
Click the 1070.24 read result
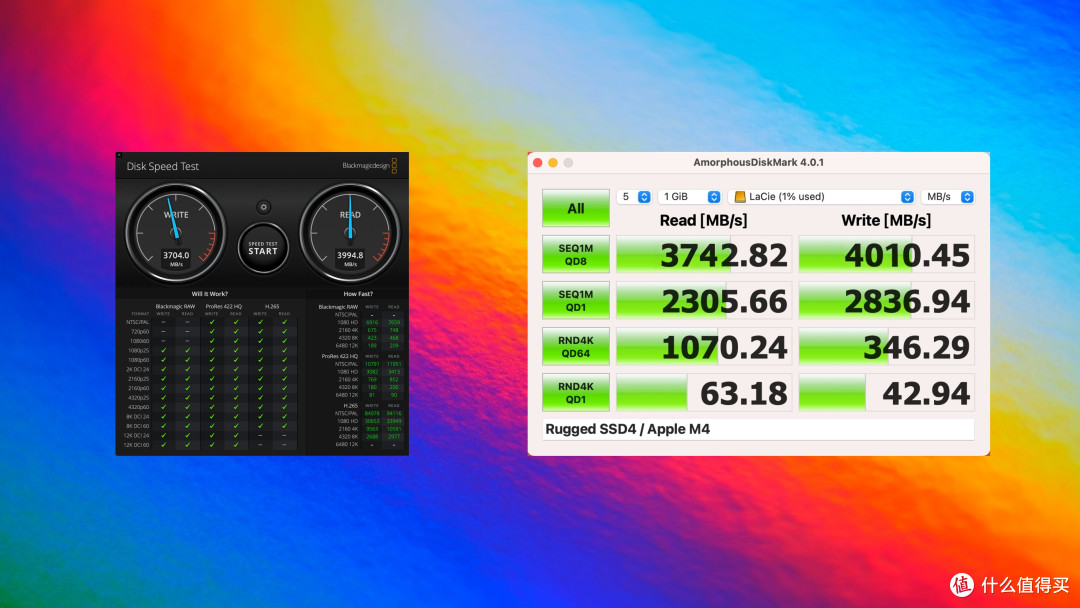click(x=704, y=346)
